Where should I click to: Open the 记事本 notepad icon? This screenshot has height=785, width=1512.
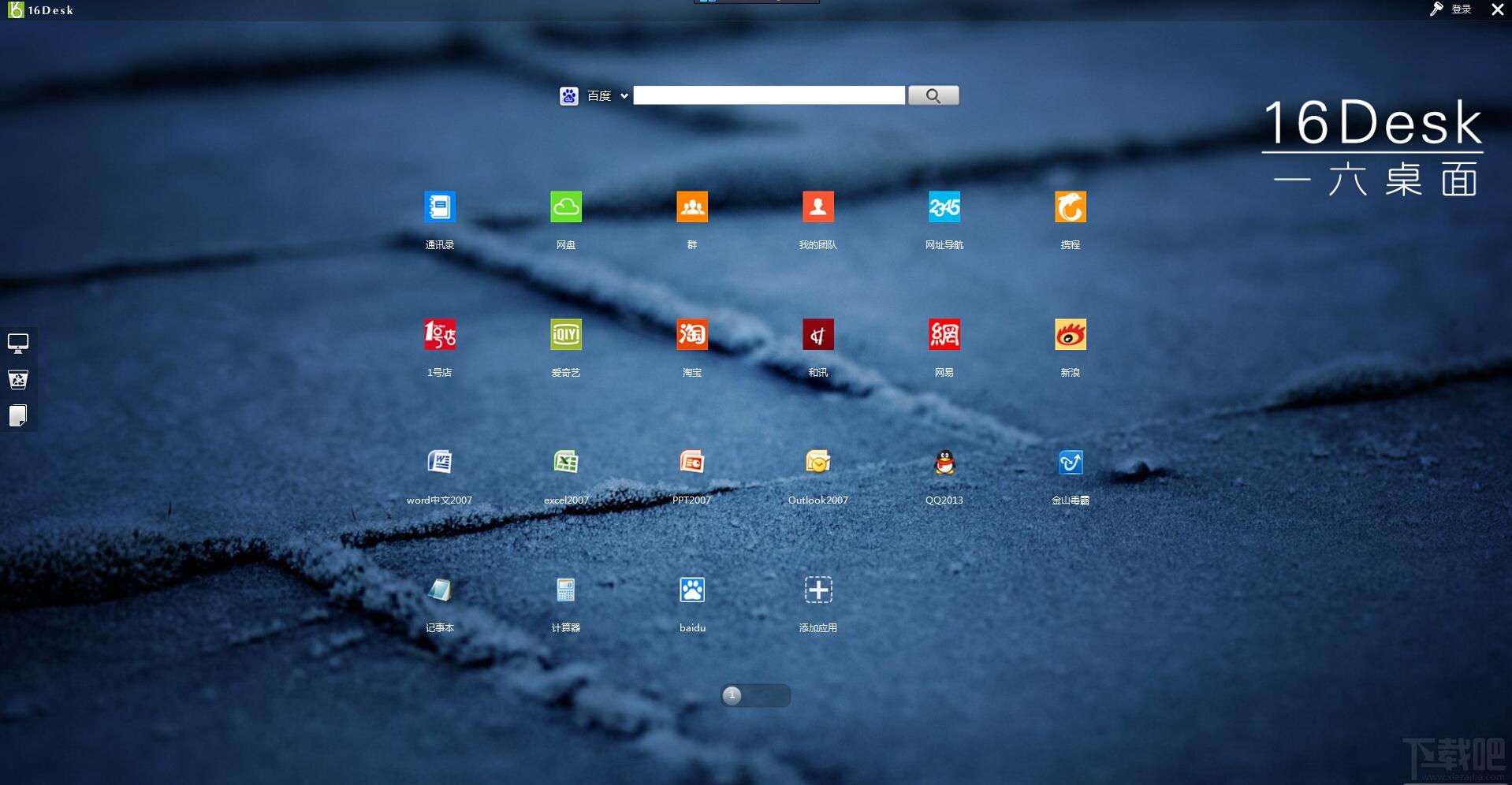pyautogui.click(x=439, y=590)
